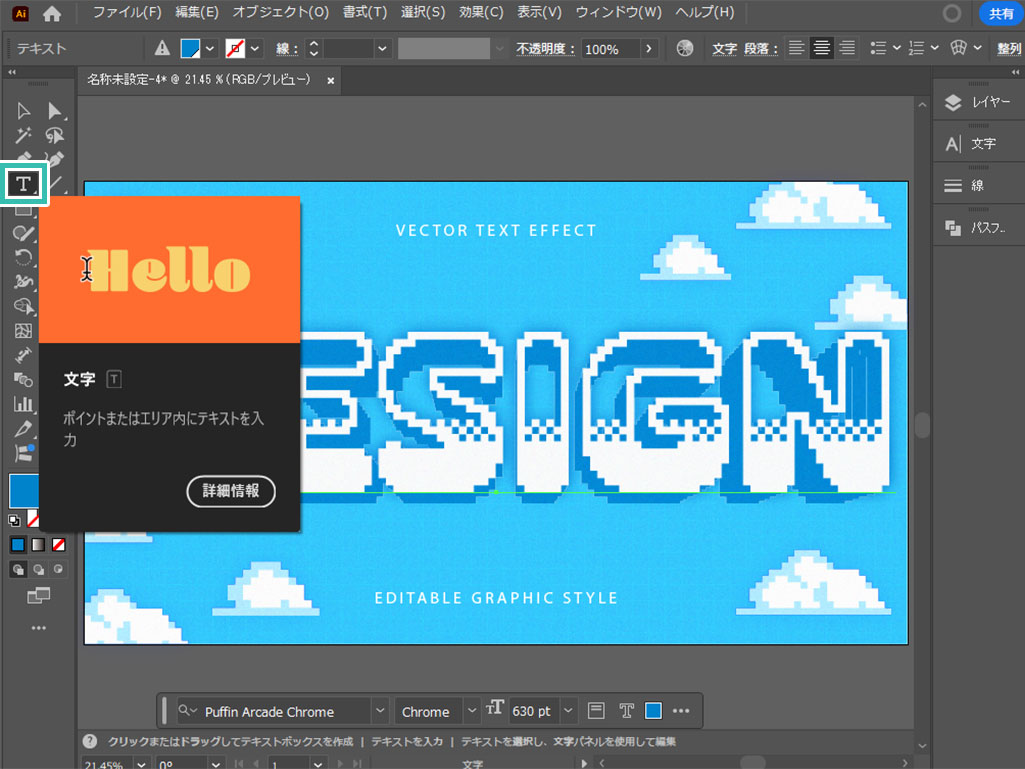The width and height of the screenshot is (1025, 769).
Task: Open the Layers (レイヤー) panel
Action: 978,102
